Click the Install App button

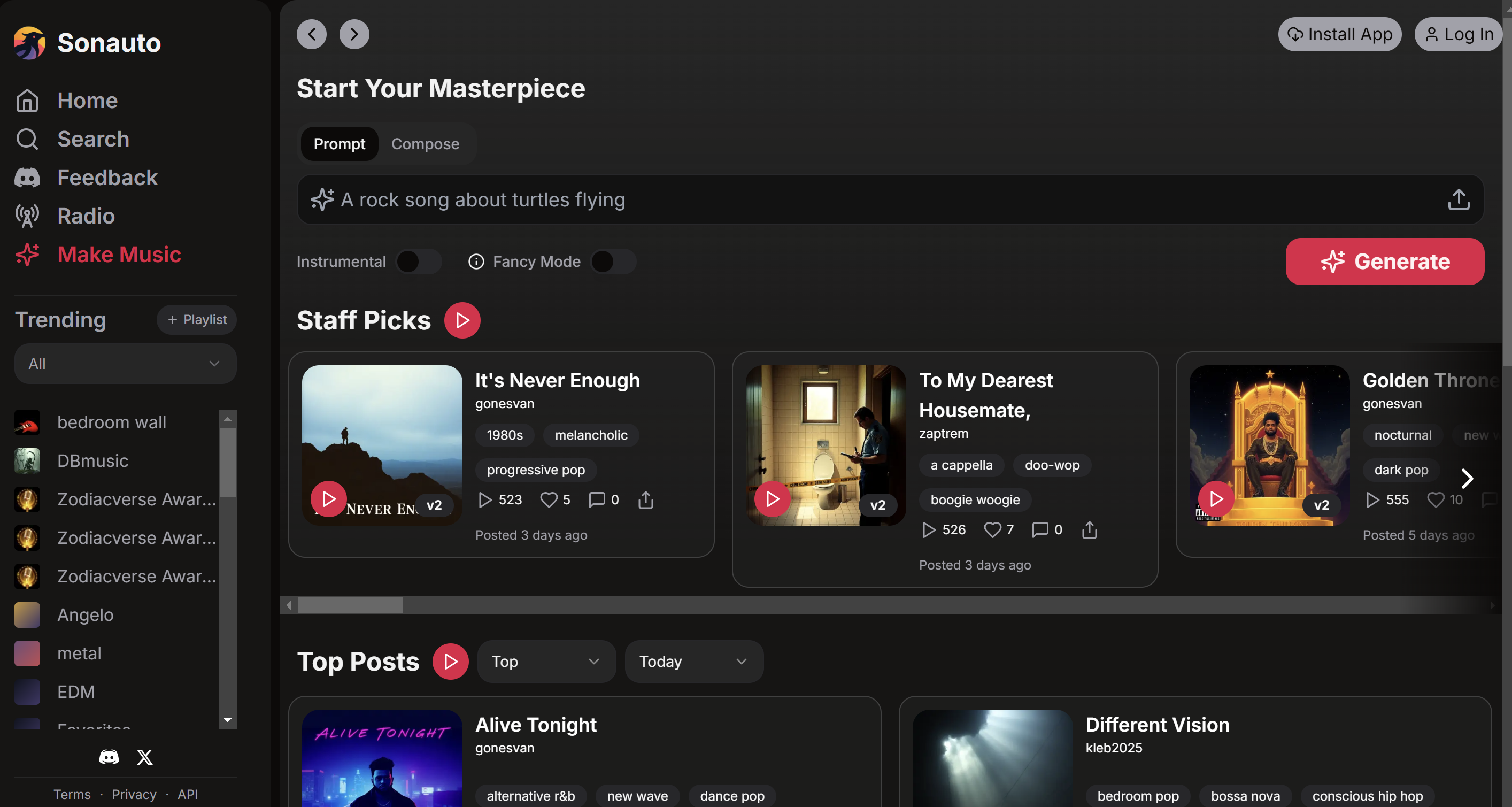pyautogui.click(x=1339, y=34)
